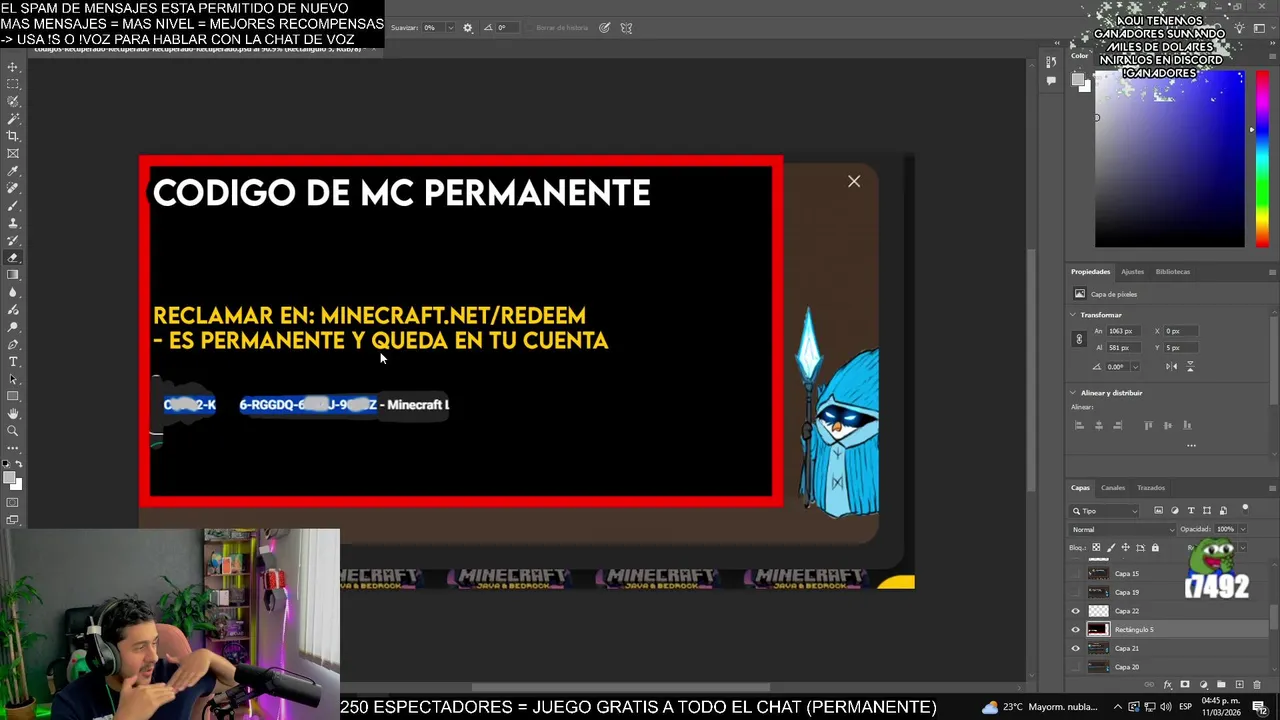Image resolution: width=1280 pixels, height=720 pixels.
Task: Open the Properties panel options menu
Action: [x=1273, y=272]
